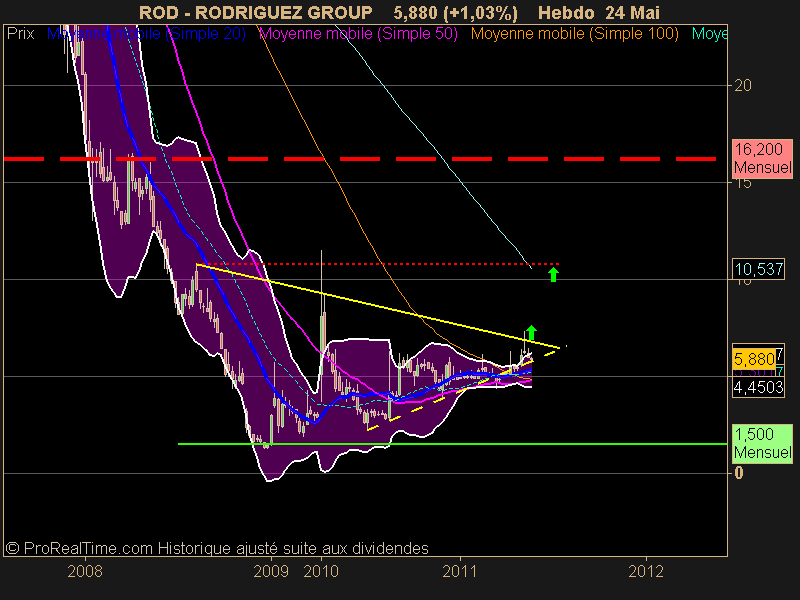Select 'Moyenne mobile (Simple 20)' legend
The image size is (800, 600).
[x=146, y=34]
